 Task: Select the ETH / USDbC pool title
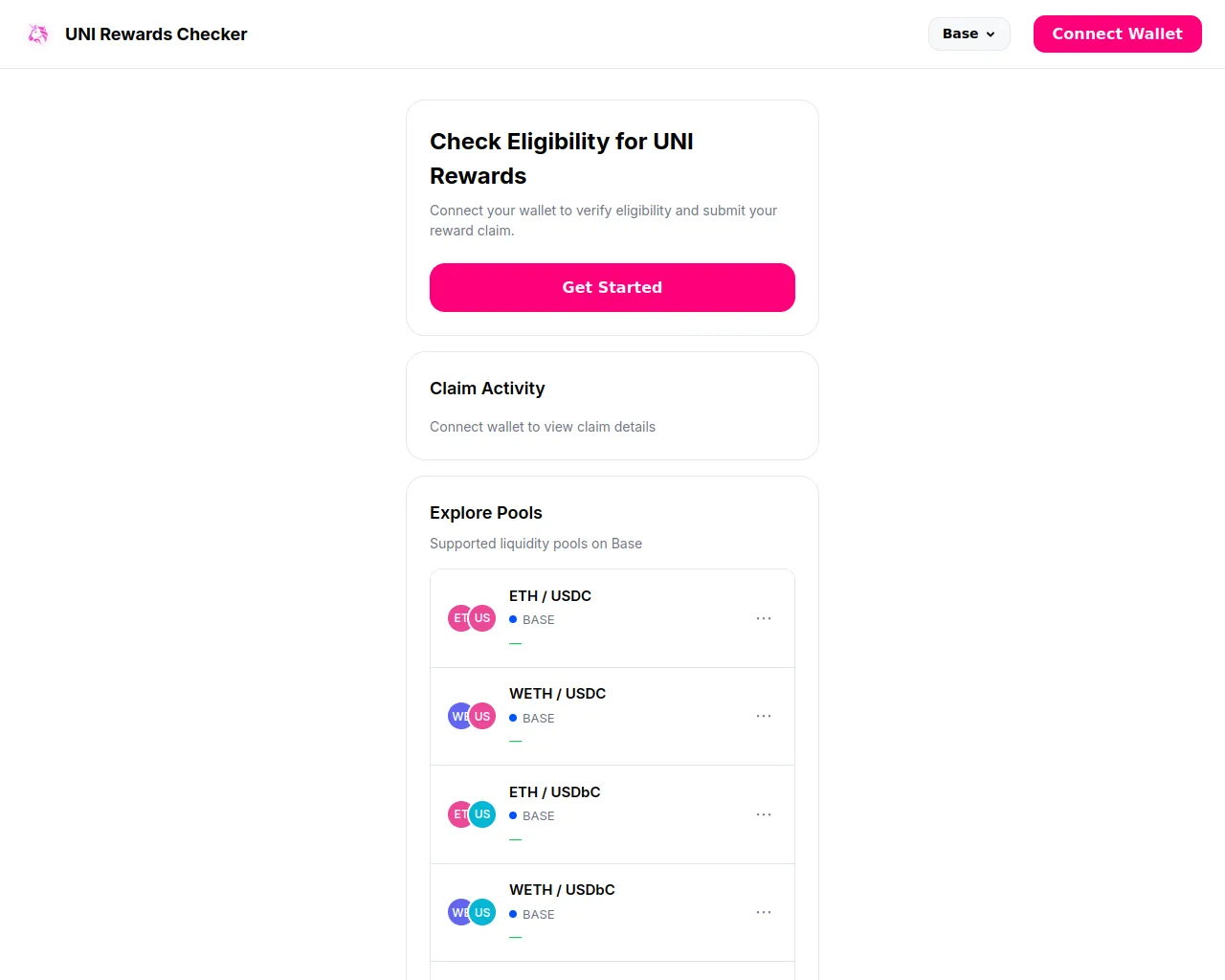pos(554,791)
